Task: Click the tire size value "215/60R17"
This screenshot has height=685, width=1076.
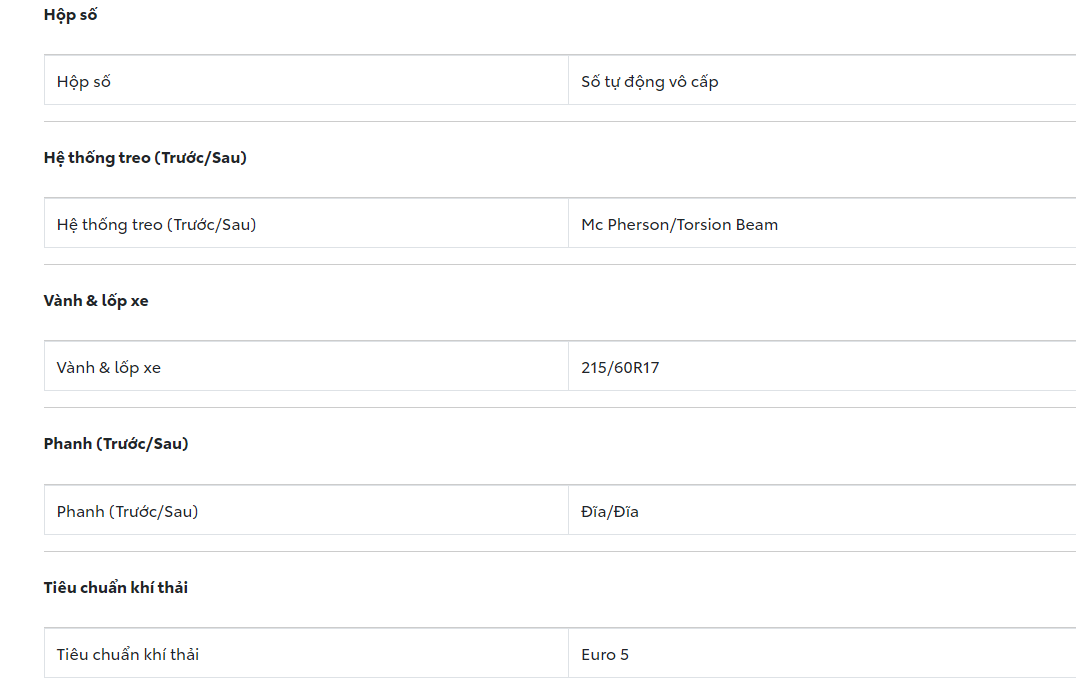Action: click(620, 368)
